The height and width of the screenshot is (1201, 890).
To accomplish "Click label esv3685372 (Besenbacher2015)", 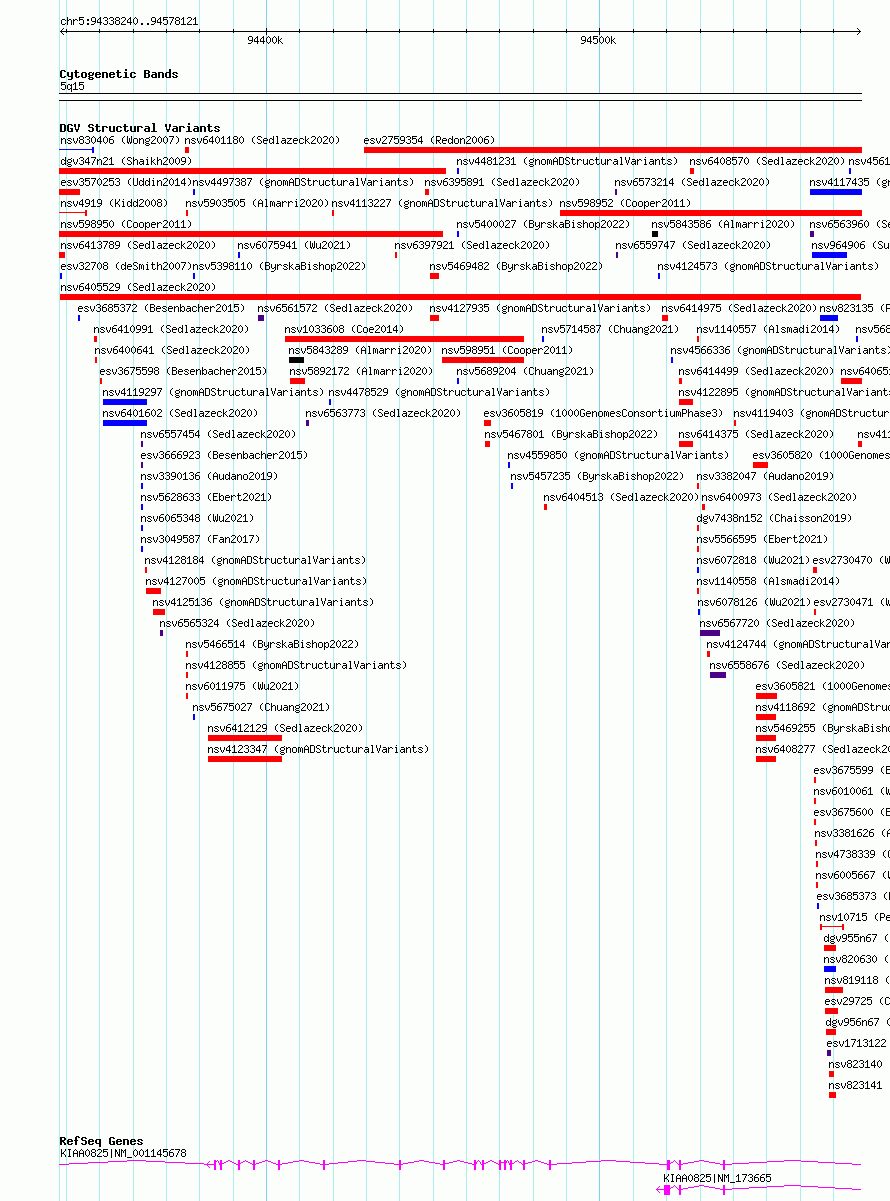I will coord(161,308).
